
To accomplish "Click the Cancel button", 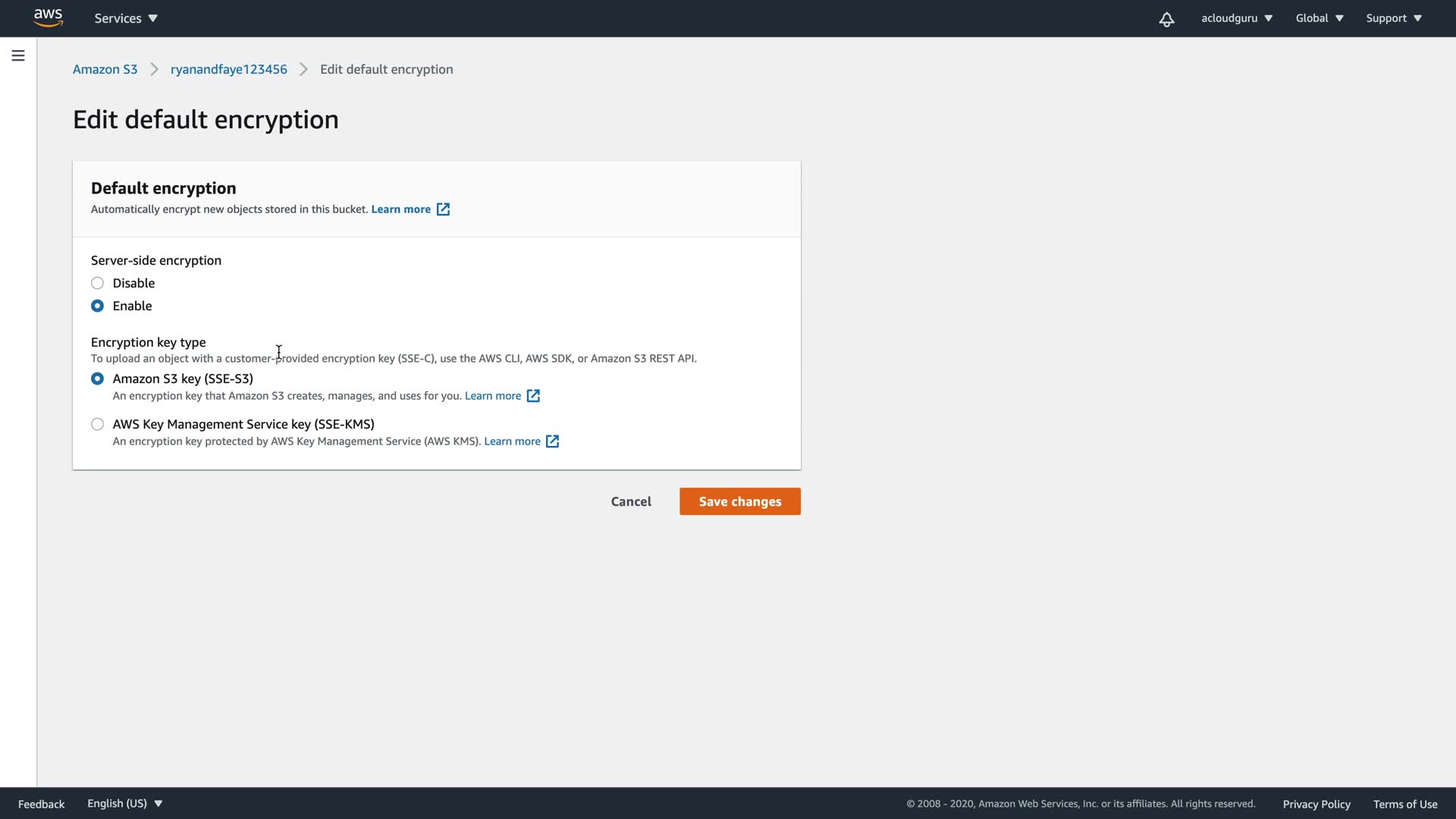I will click(x=631, y=501).
